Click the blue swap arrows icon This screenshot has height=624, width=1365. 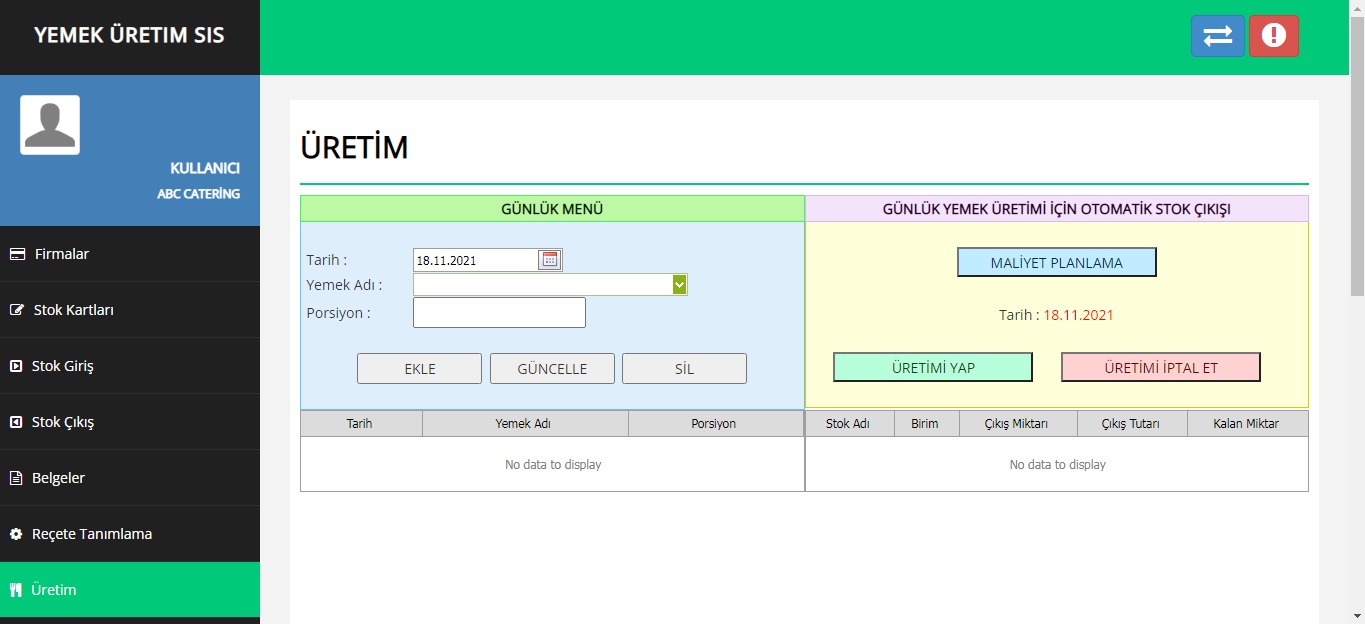pyautogui.click(x=1217, y=36)
